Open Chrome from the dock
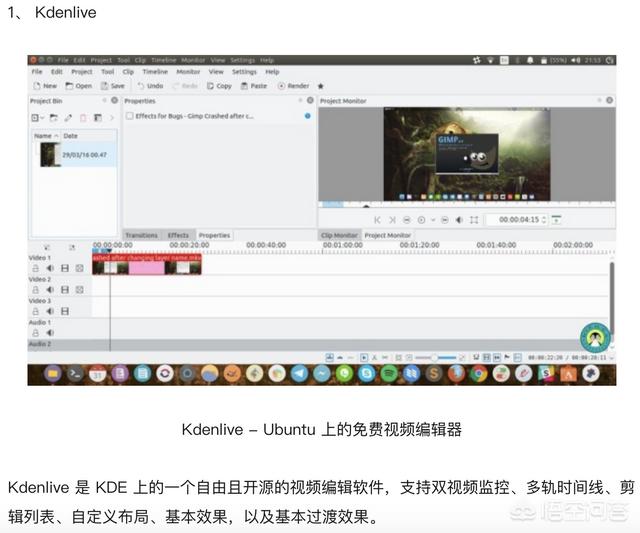640x533 pixels. pos(479,373)
